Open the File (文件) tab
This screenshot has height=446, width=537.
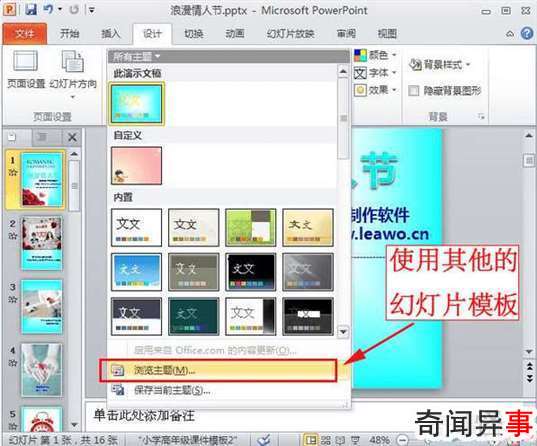[x=24, y=34]
